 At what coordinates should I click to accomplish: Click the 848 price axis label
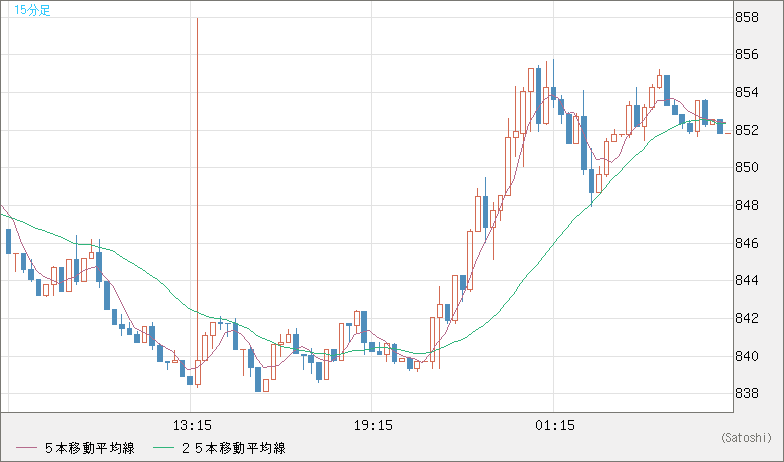click(746, 206)
